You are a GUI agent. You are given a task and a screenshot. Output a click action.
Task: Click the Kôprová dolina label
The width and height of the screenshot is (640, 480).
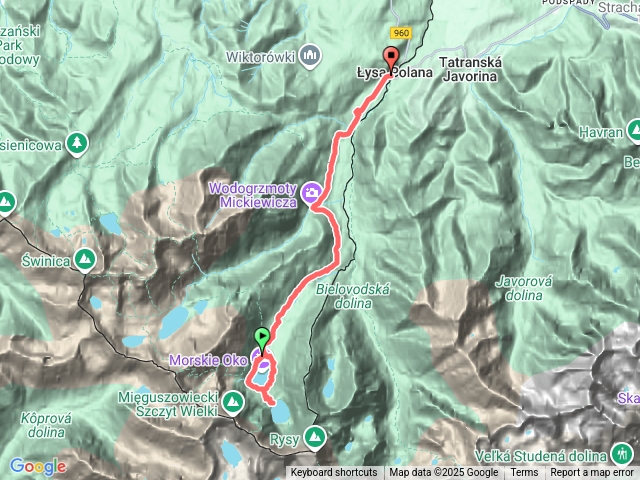pyautogui.click(x=46, y=425)
